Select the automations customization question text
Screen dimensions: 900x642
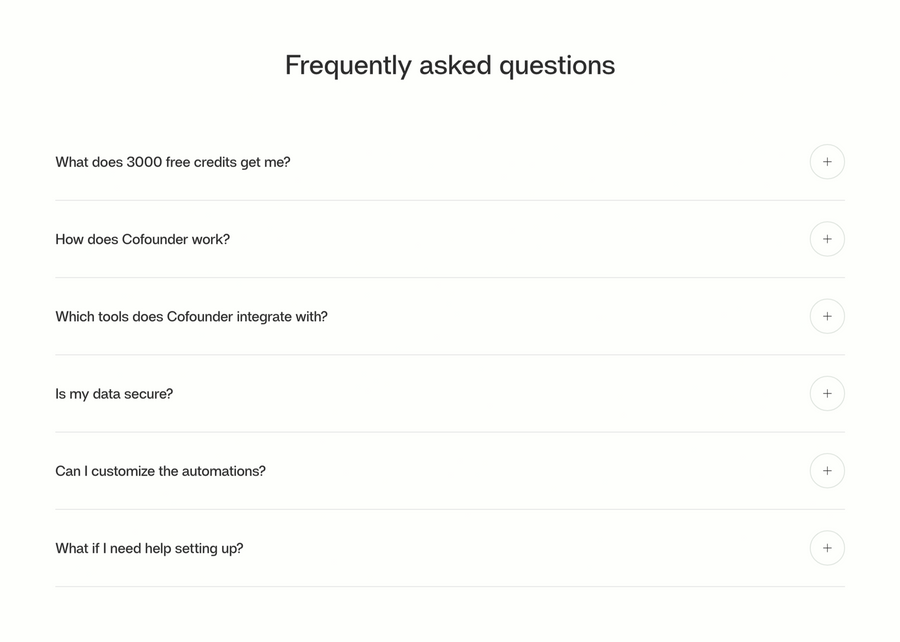[160, 470]
